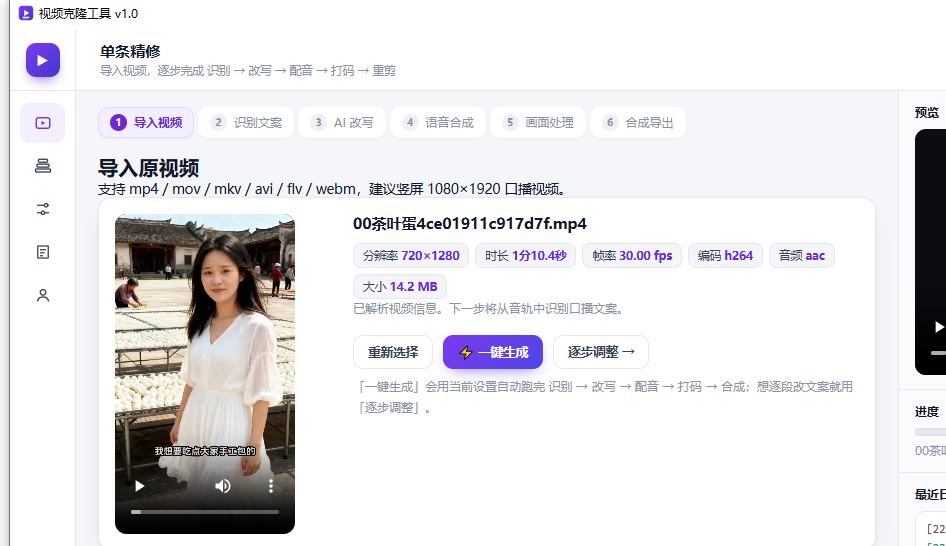Click the 音频 aac tag
Viewport: 946px width, 546px height.
click(802, 256)
